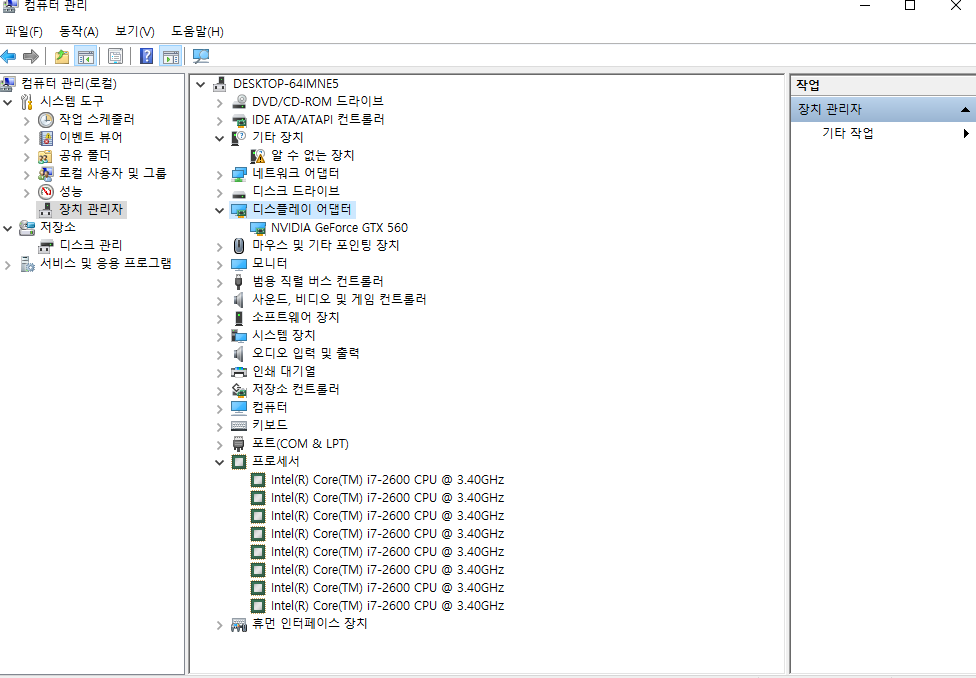
Task: Select the first Intel Core i7-2600 CPU entry
Action: click(x=387, y=479)
